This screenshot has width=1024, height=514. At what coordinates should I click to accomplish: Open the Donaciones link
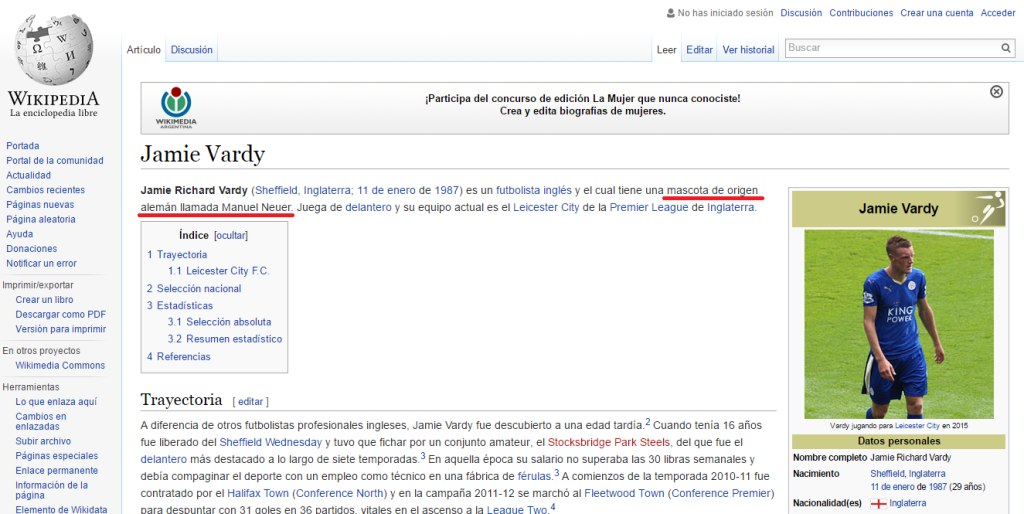32,249
